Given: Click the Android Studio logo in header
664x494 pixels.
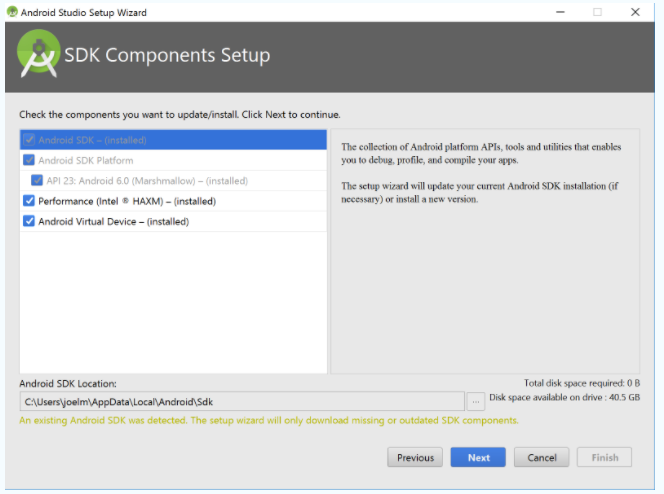Looking at the screenshot, I should pos(39,53).
